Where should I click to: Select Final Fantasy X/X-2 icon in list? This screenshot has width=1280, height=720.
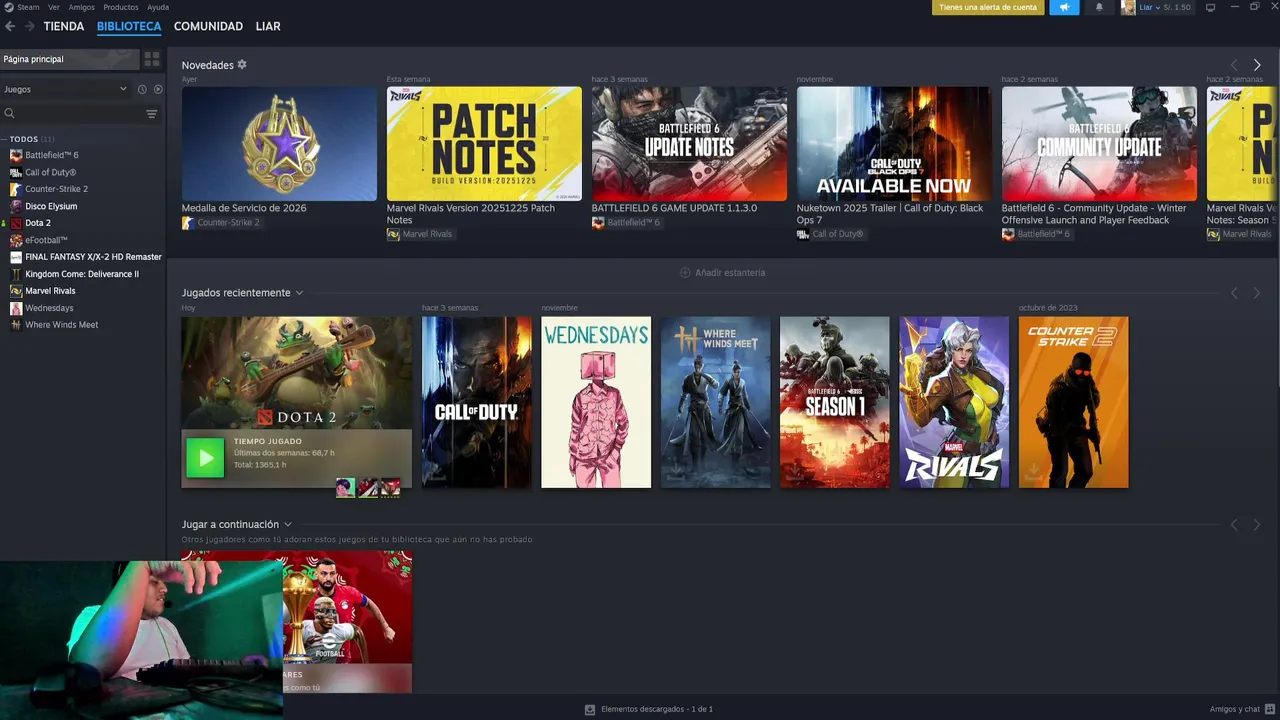(16, 257)
